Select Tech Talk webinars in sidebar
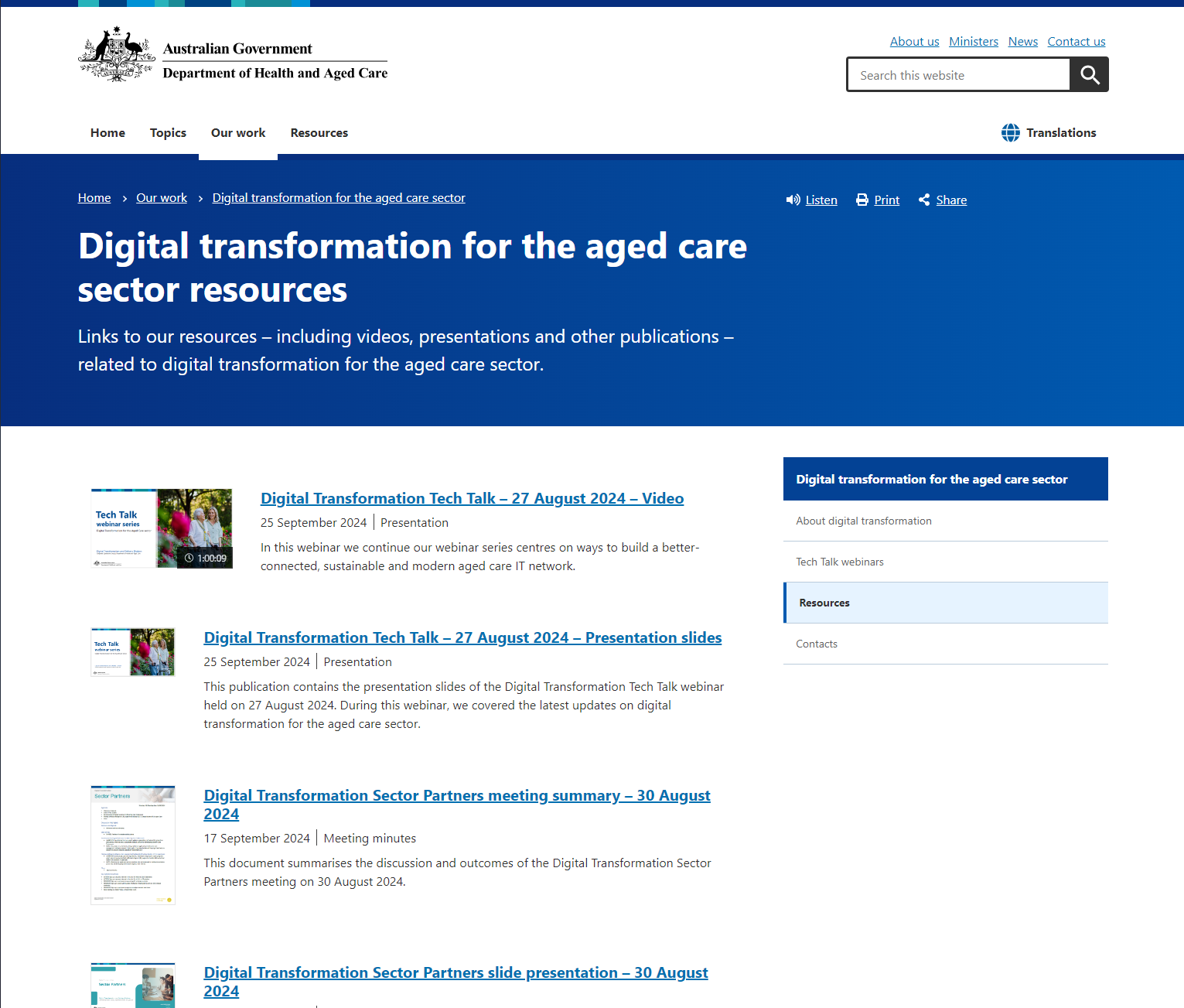This screenshot has width=1184, height=1008. (840, 562)
